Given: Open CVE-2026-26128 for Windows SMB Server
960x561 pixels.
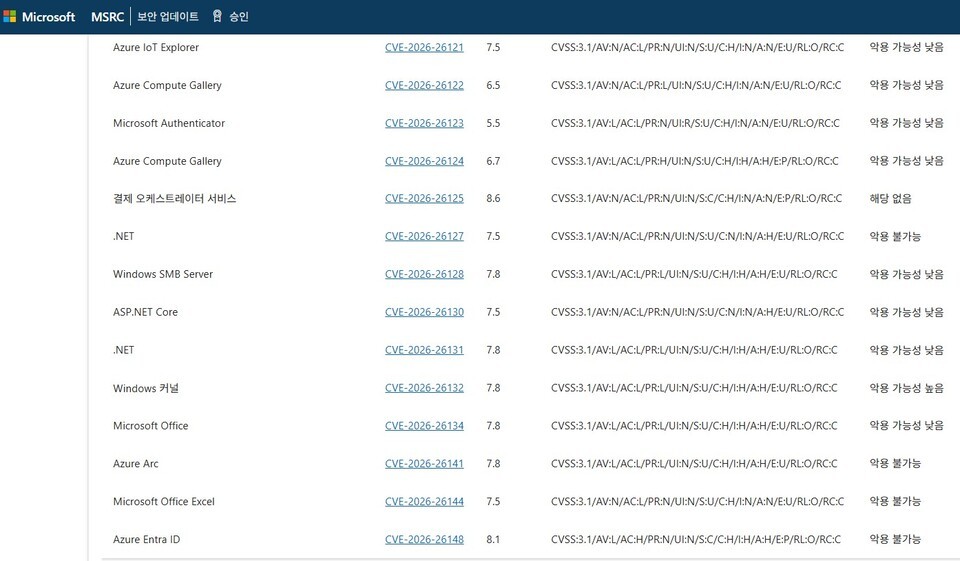Looking at the screenshot, I should click(424, 275).
